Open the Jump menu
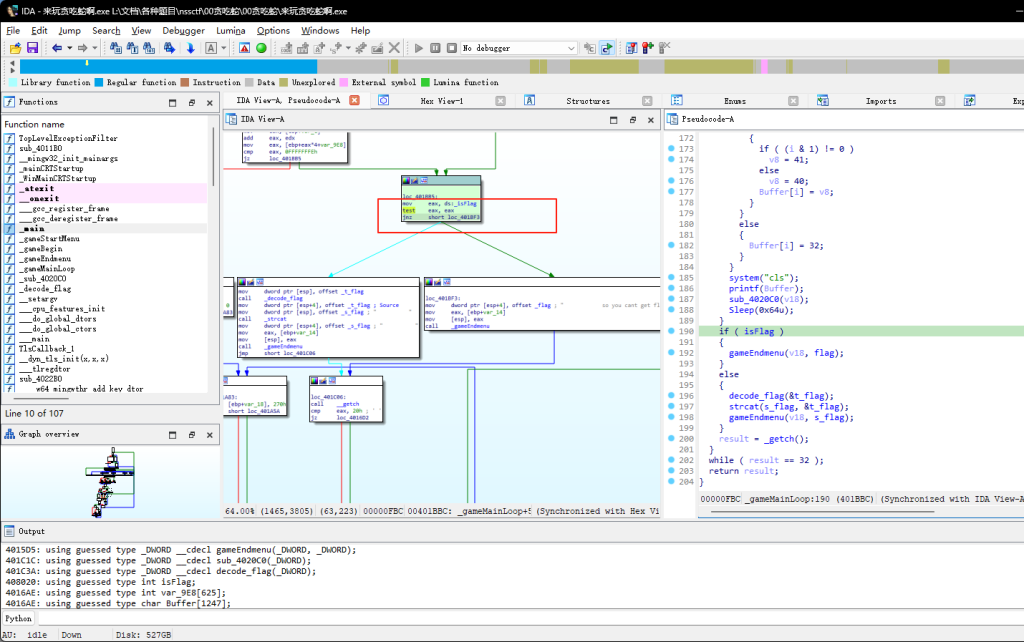 (69, 31)
